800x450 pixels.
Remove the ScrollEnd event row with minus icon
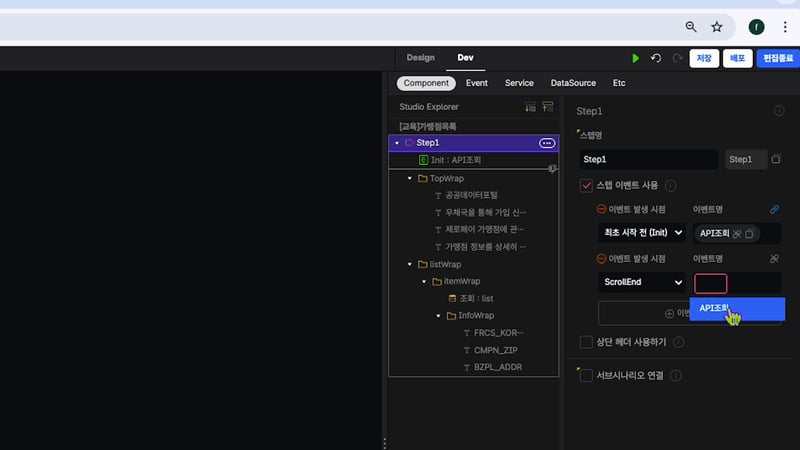click(x=601, y=259)
